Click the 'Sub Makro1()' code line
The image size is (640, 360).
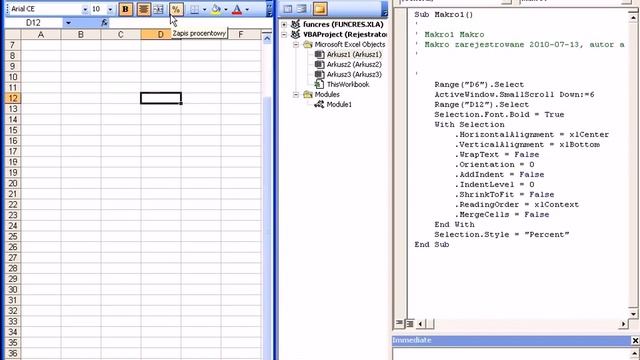444,15
